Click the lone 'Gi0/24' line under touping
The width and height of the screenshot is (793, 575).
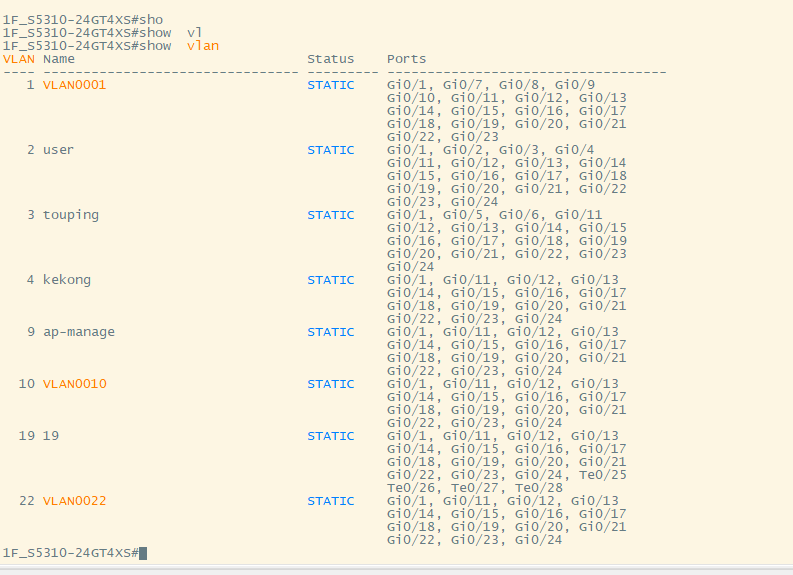click(411, 267)
